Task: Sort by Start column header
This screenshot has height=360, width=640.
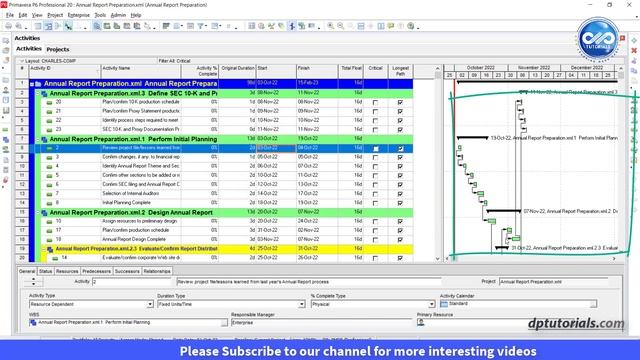Action: [x=276, y=71]
